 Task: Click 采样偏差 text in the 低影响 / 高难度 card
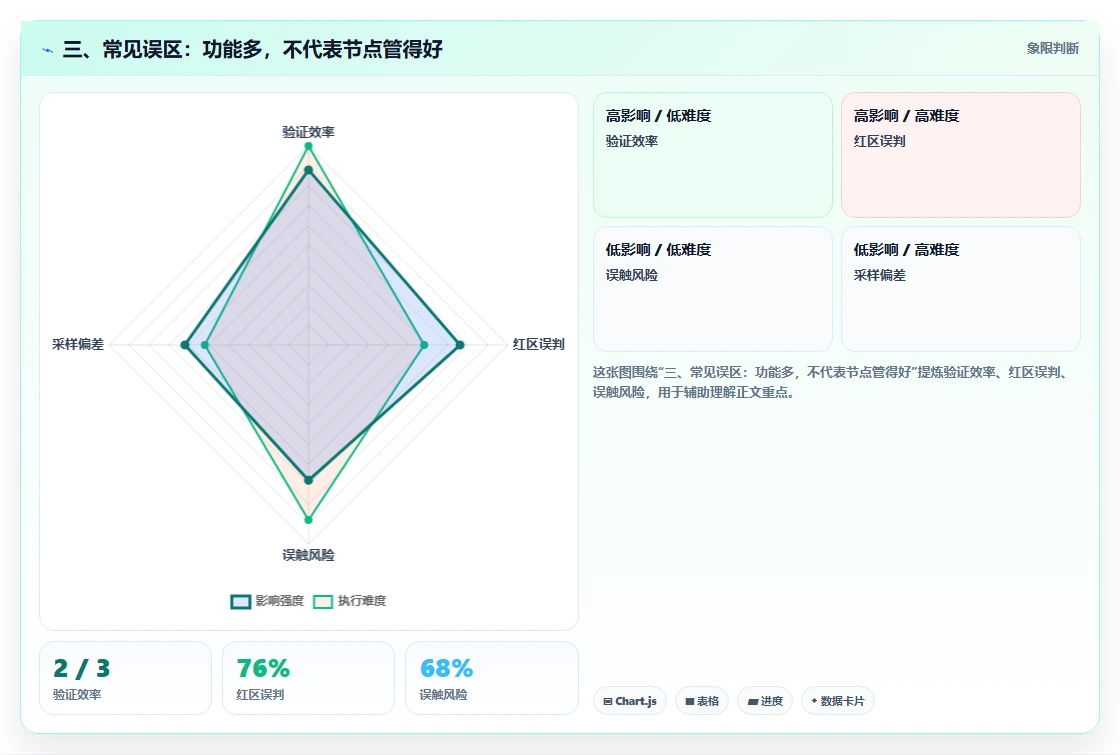tap(879, 276)
